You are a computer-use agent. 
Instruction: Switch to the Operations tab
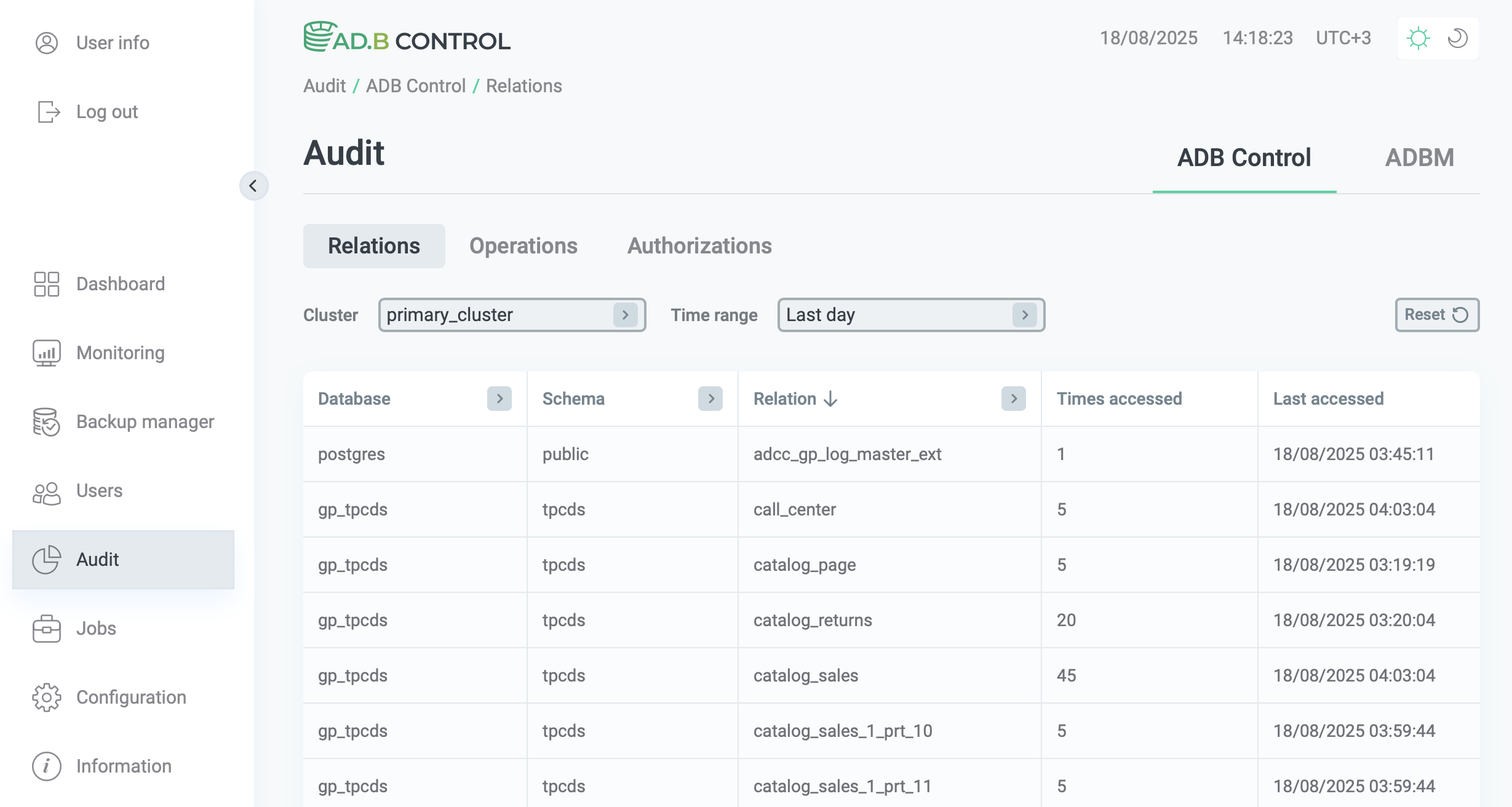click(523, 246)
